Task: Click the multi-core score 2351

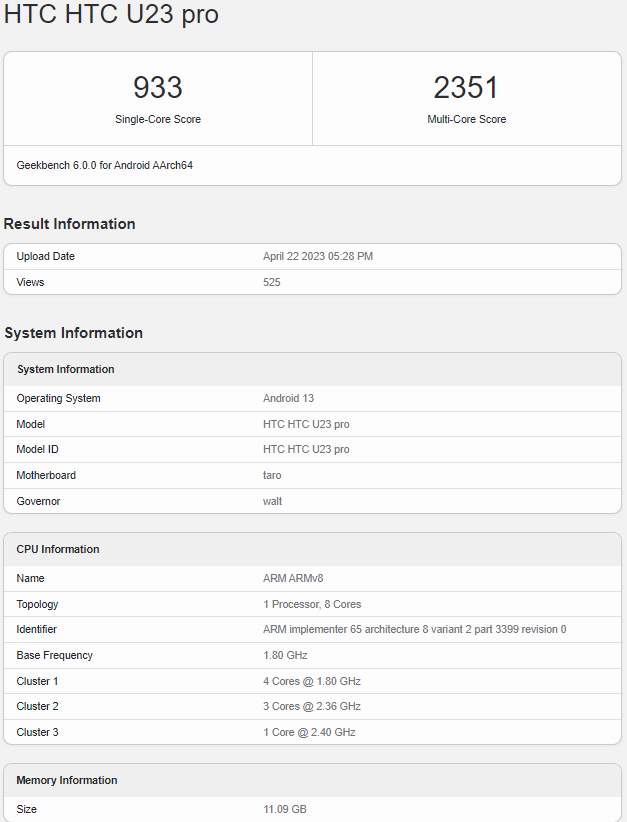Action: click(466, 88)
